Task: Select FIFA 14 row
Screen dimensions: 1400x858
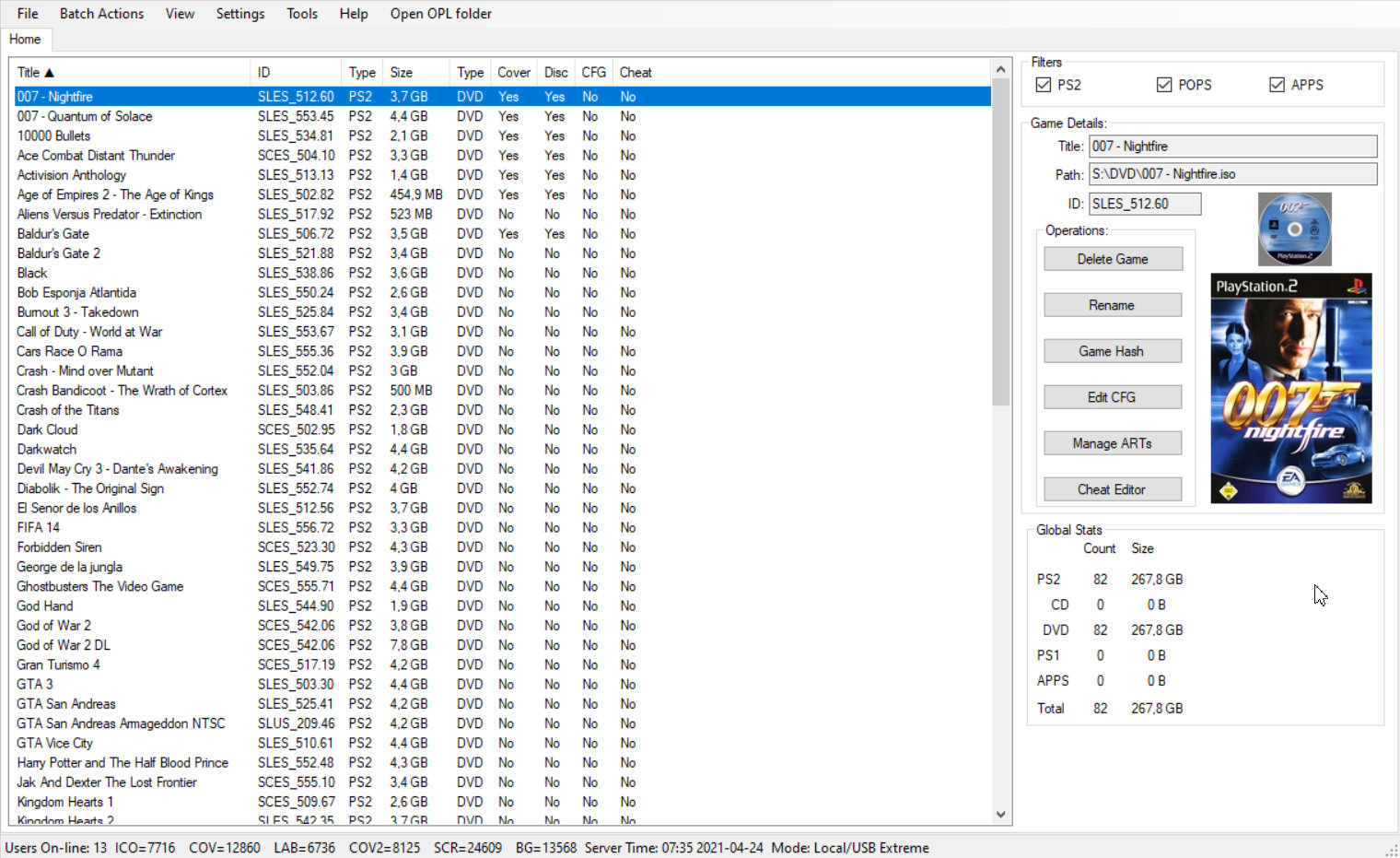Action: [x=502, y=527]
